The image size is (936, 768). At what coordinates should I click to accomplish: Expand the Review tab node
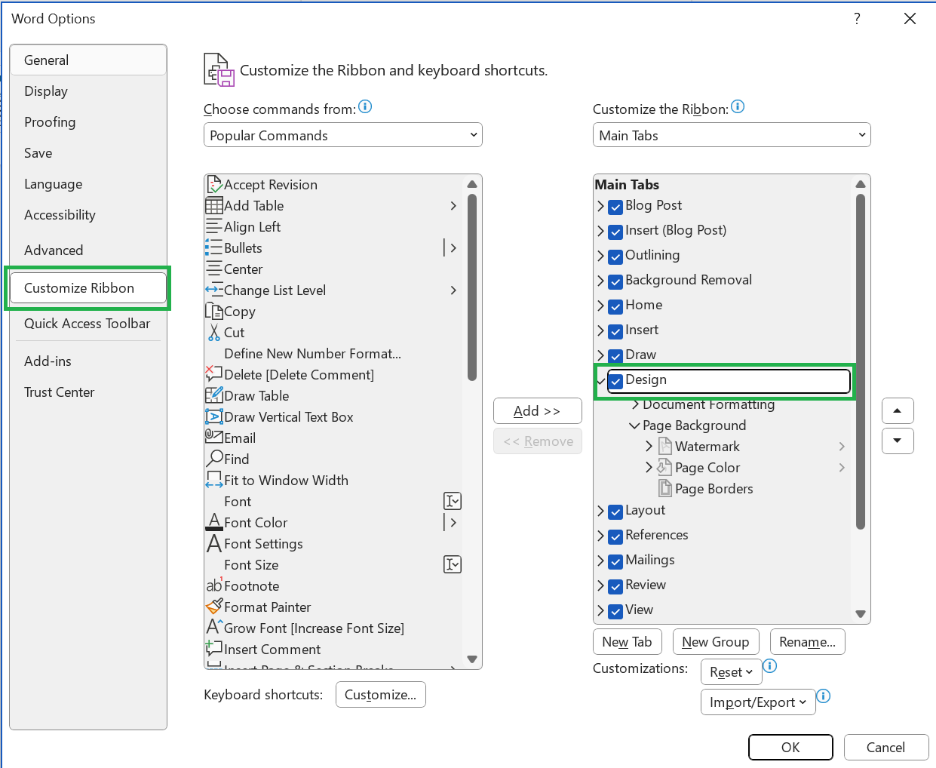click(x=601, y=585)
